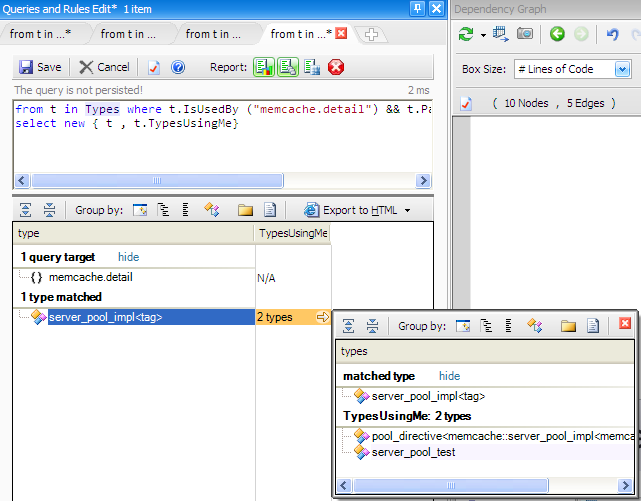Pin the Queries and Rules Edit panel
Viewport: 641px width, 501px height.
click(x=416, y=9)
